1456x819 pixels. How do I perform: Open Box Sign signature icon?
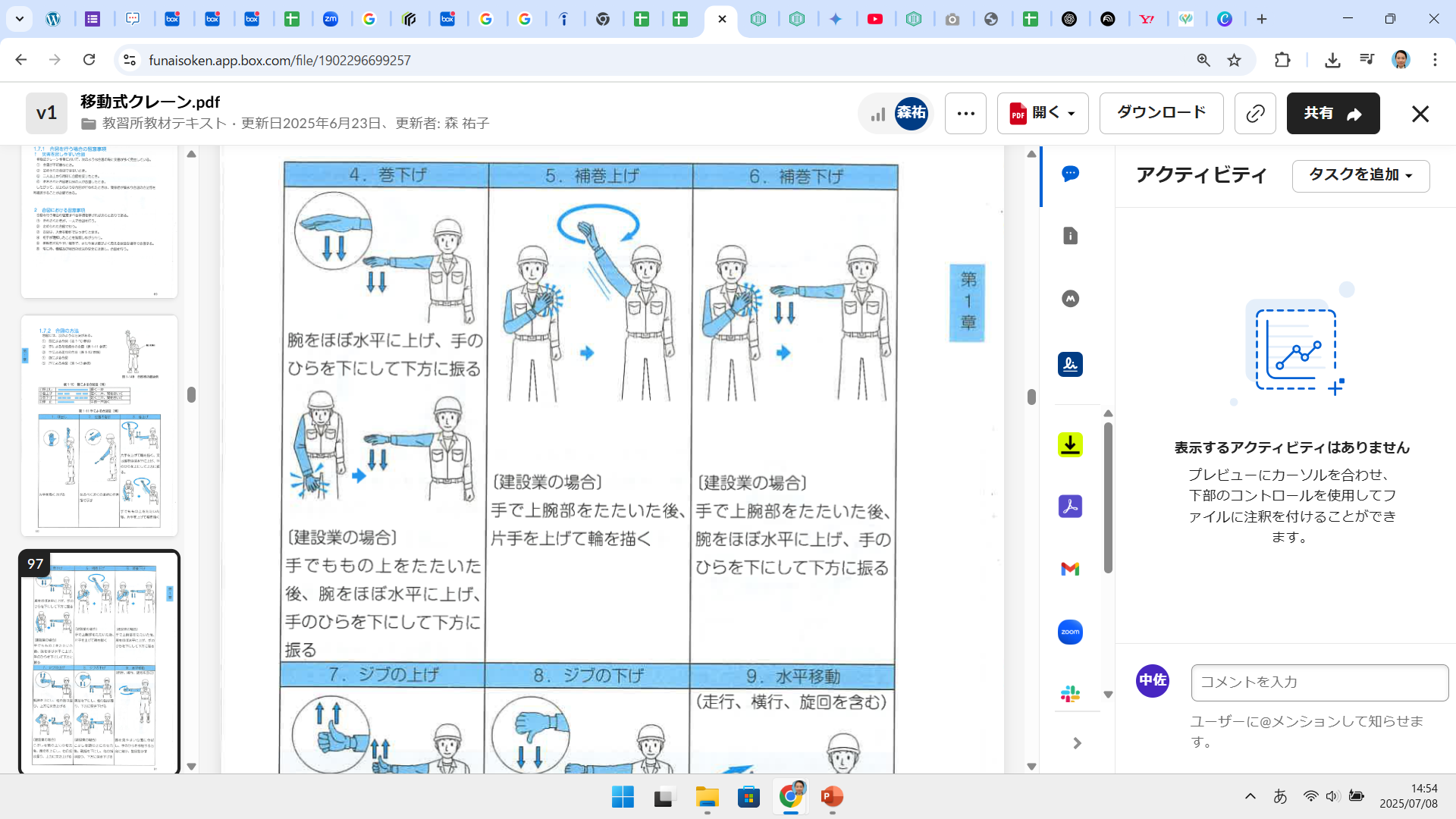[x=1070, y=365]
